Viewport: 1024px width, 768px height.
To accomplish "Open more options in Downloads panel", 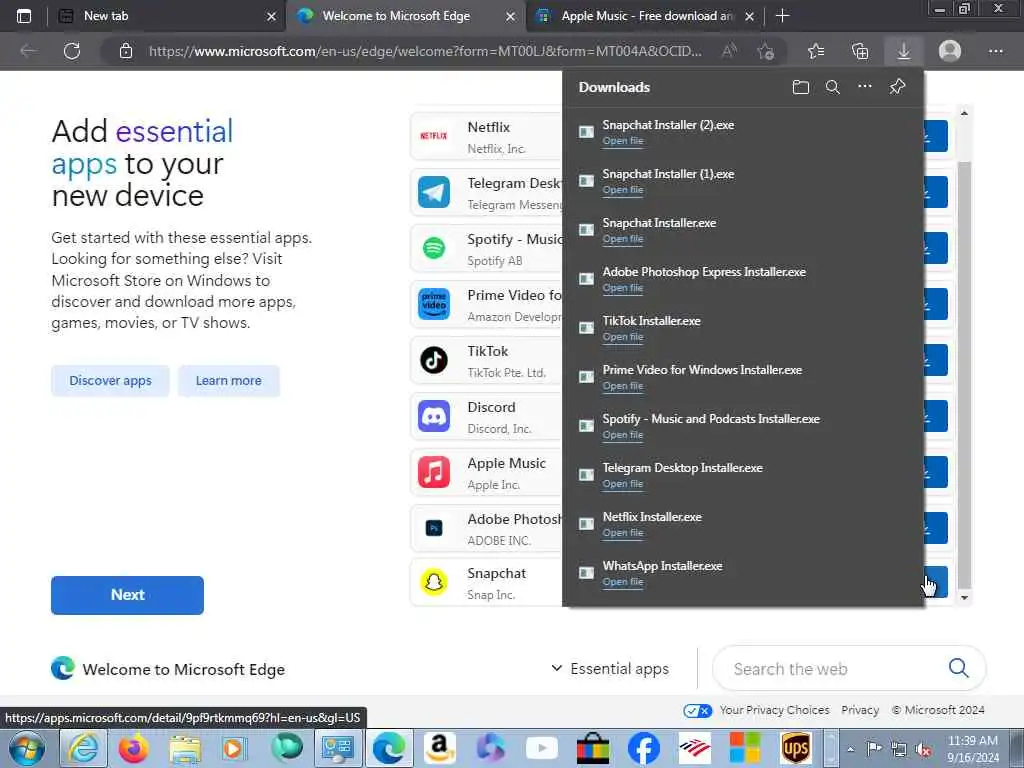I will click(x=865, y=86).
